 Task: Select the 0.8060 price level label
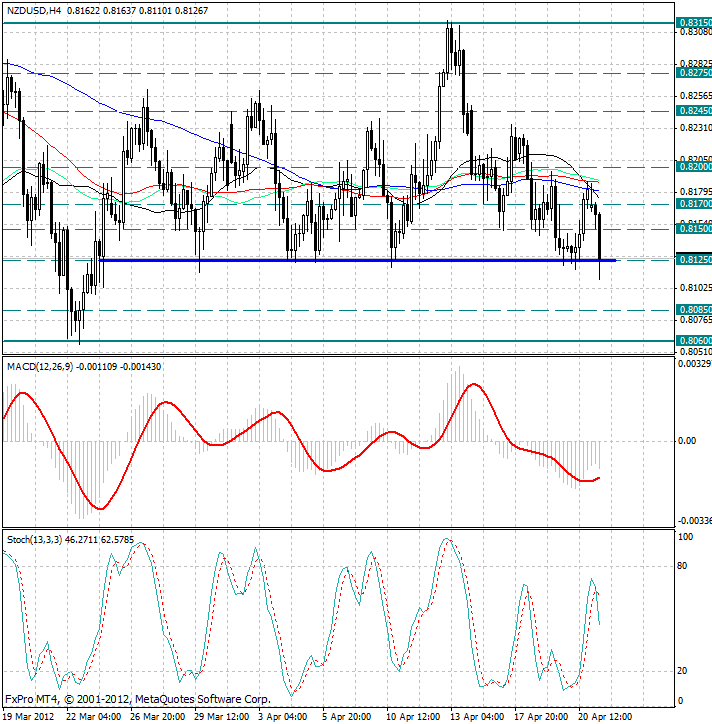(x=694, y=341)
